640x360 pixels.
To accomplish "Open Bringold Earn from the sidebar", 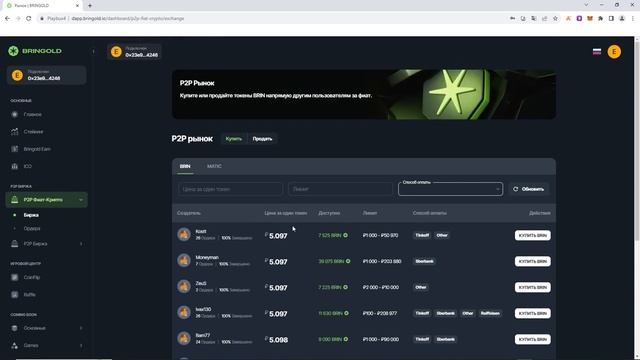I will click(37, 149).
